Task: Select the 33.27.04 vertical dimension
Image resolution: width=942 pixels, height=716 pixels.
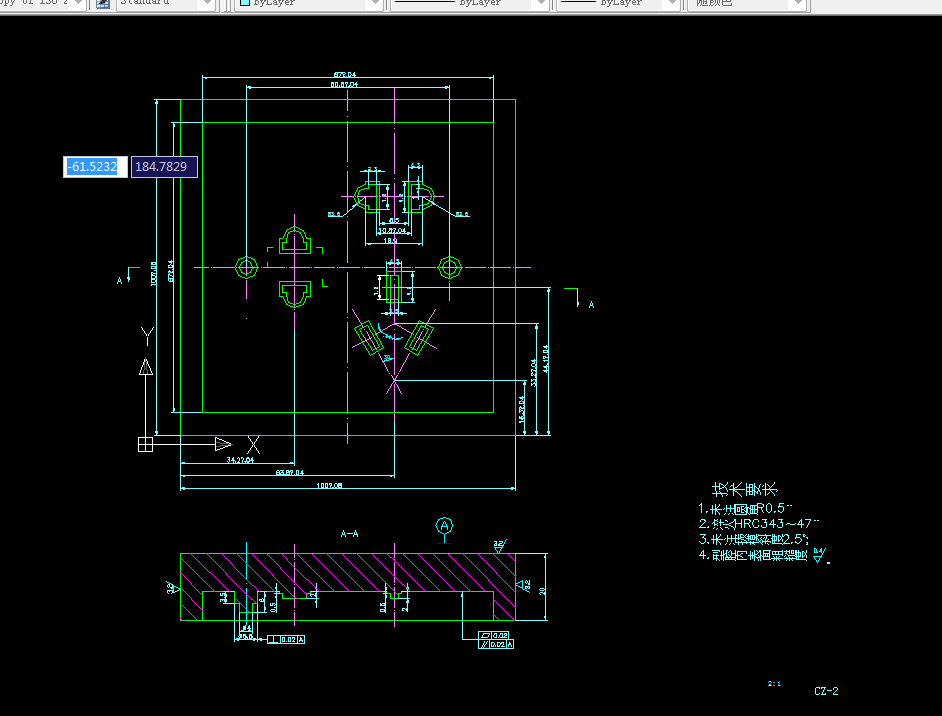Action: [533, 372]
